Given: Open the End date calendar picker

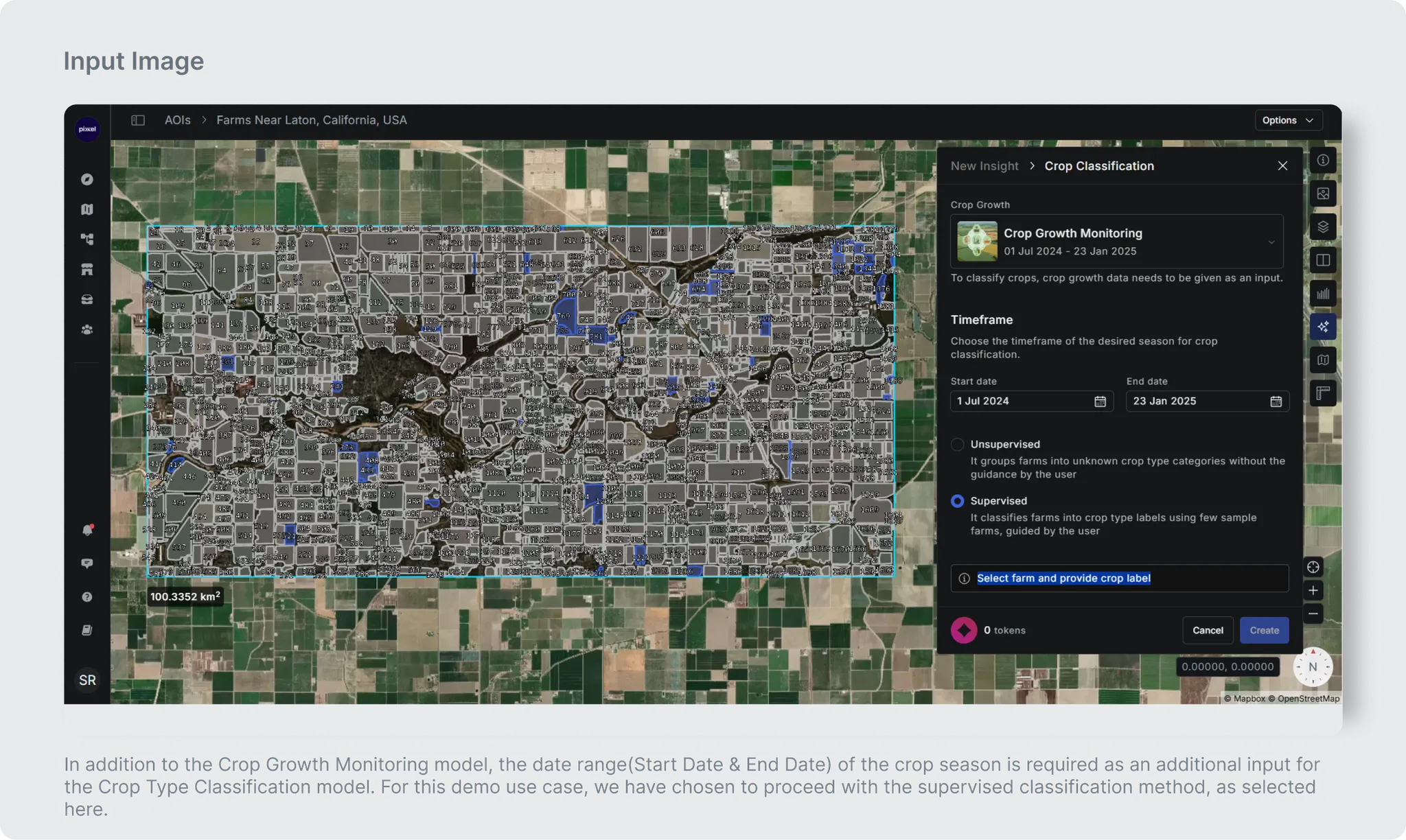Looking at the screenshot, I should [1276, 401].
